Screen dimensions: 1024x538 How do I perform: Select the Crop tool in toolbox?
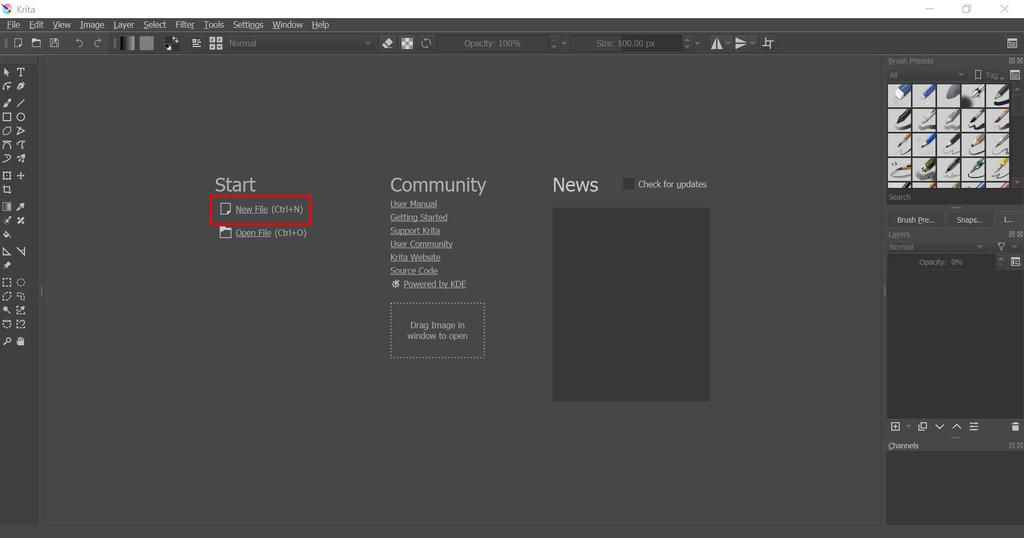(7, 190)
